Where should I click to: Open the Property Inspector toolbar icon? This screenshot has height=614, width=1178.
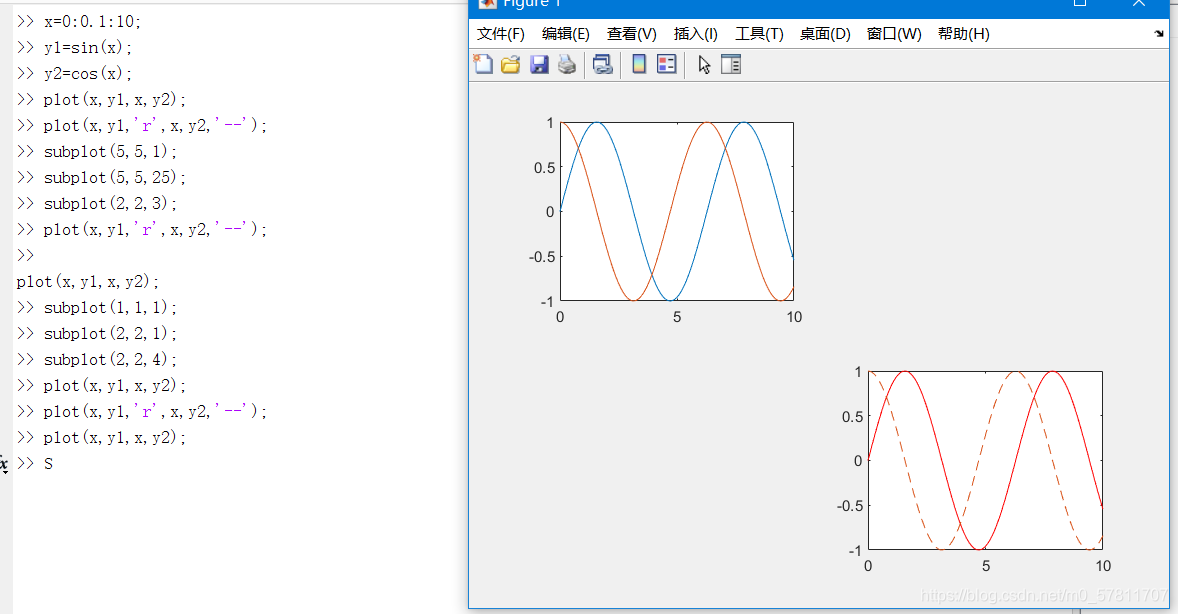(730, 65)
